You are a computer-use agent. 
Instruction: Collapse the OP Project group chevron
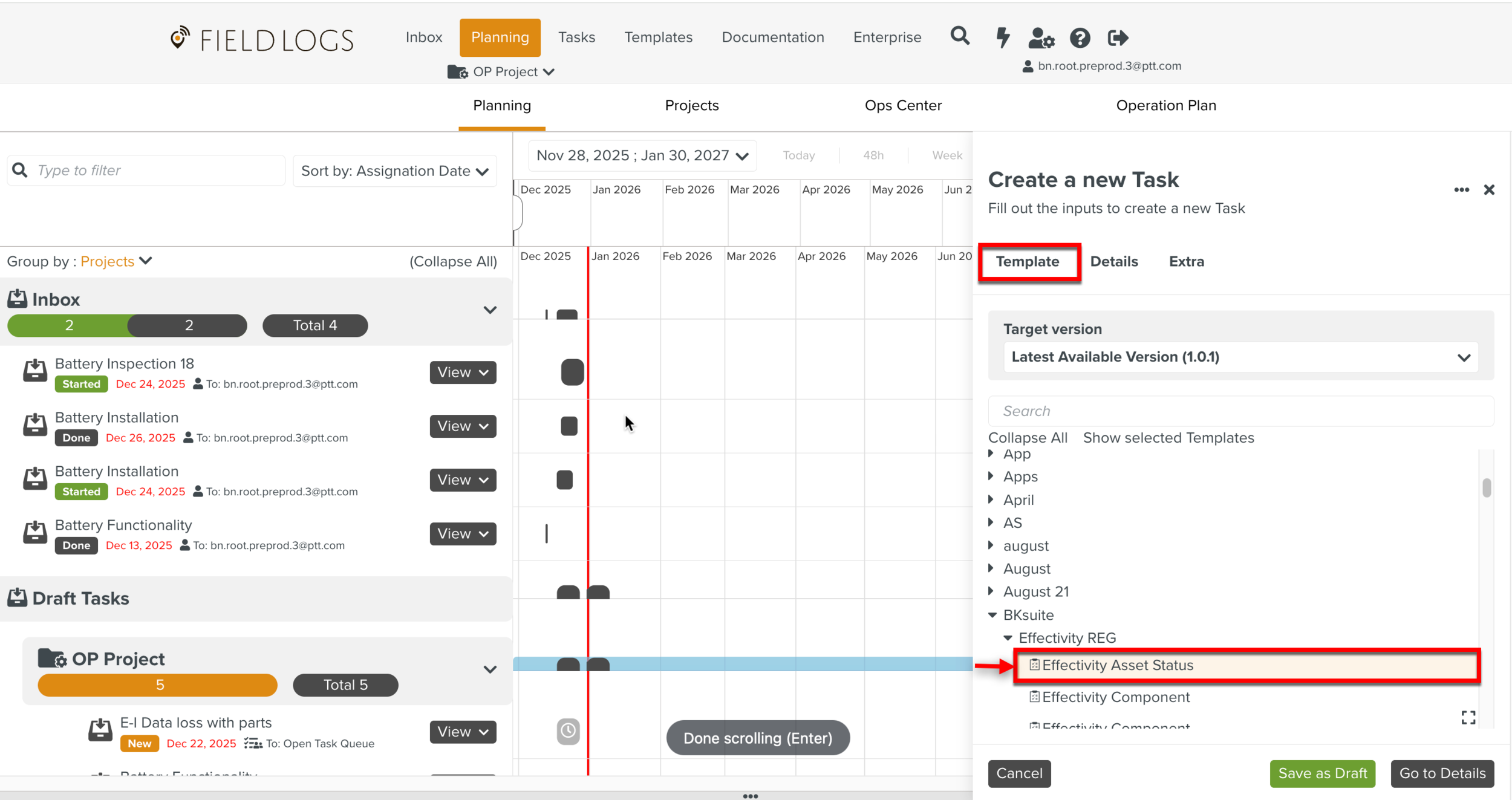(490, 669)
